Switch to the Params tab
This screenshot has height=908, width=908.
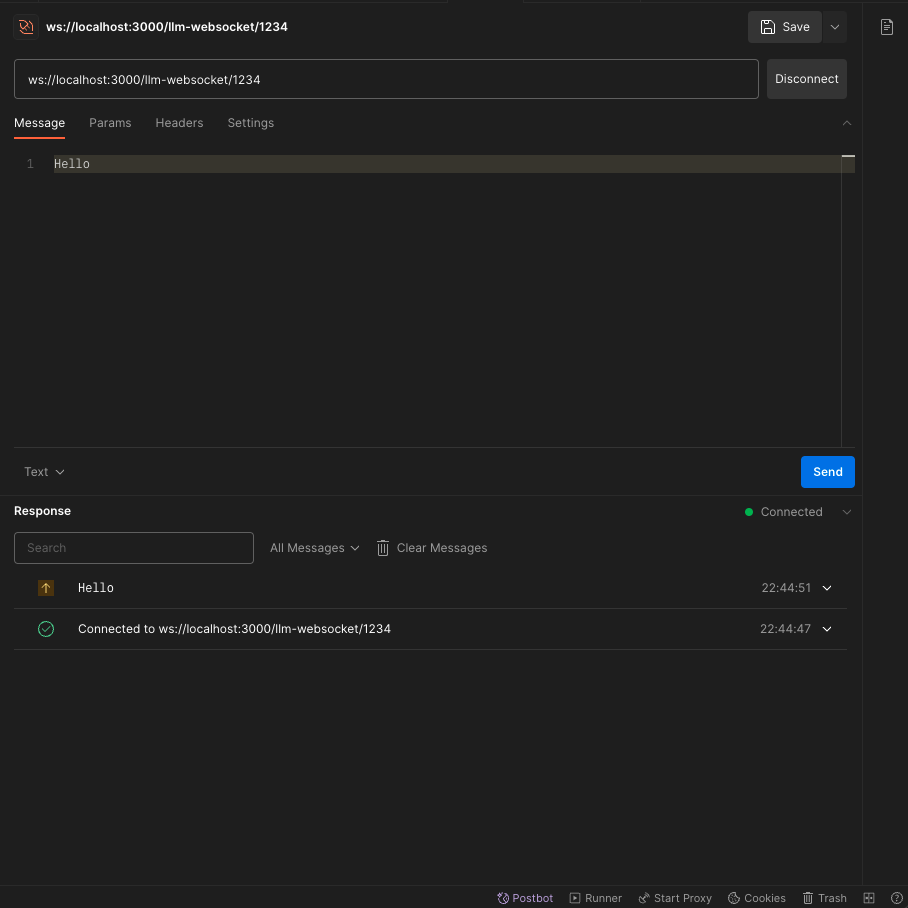click(110, 123)
